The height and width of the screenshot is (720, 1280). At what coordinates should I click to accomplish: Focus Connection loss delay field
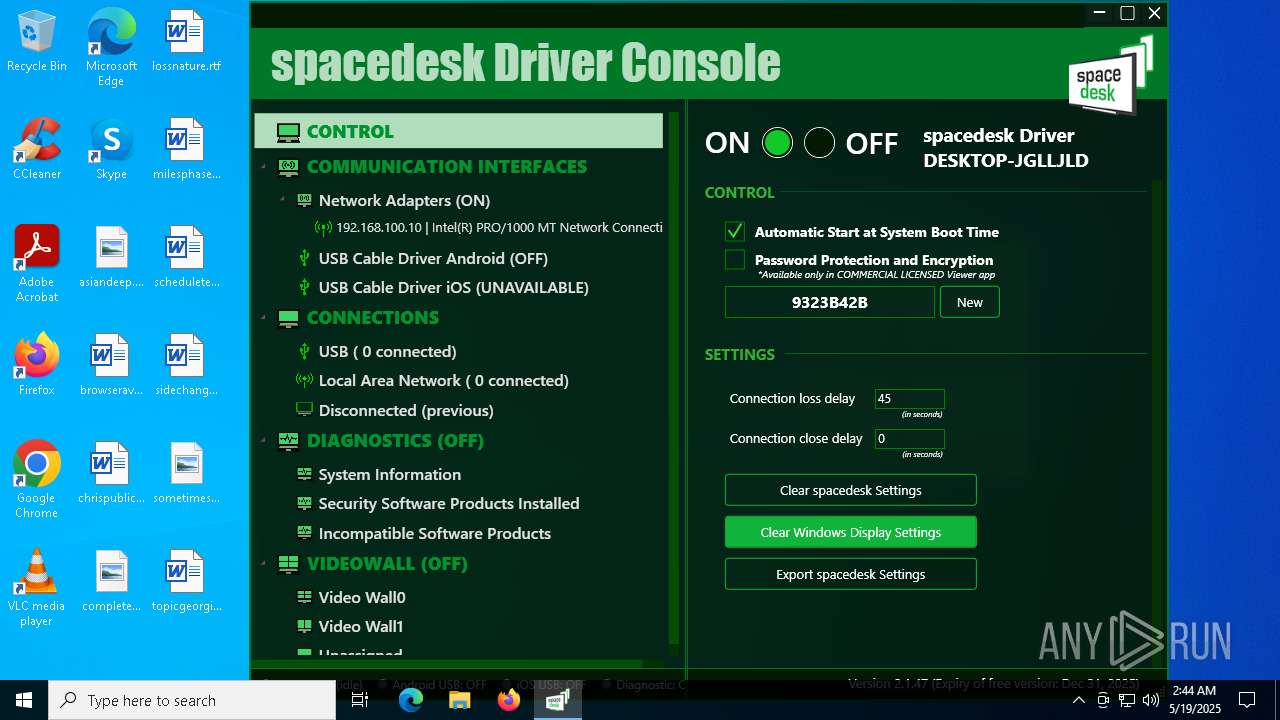point(909,398)
